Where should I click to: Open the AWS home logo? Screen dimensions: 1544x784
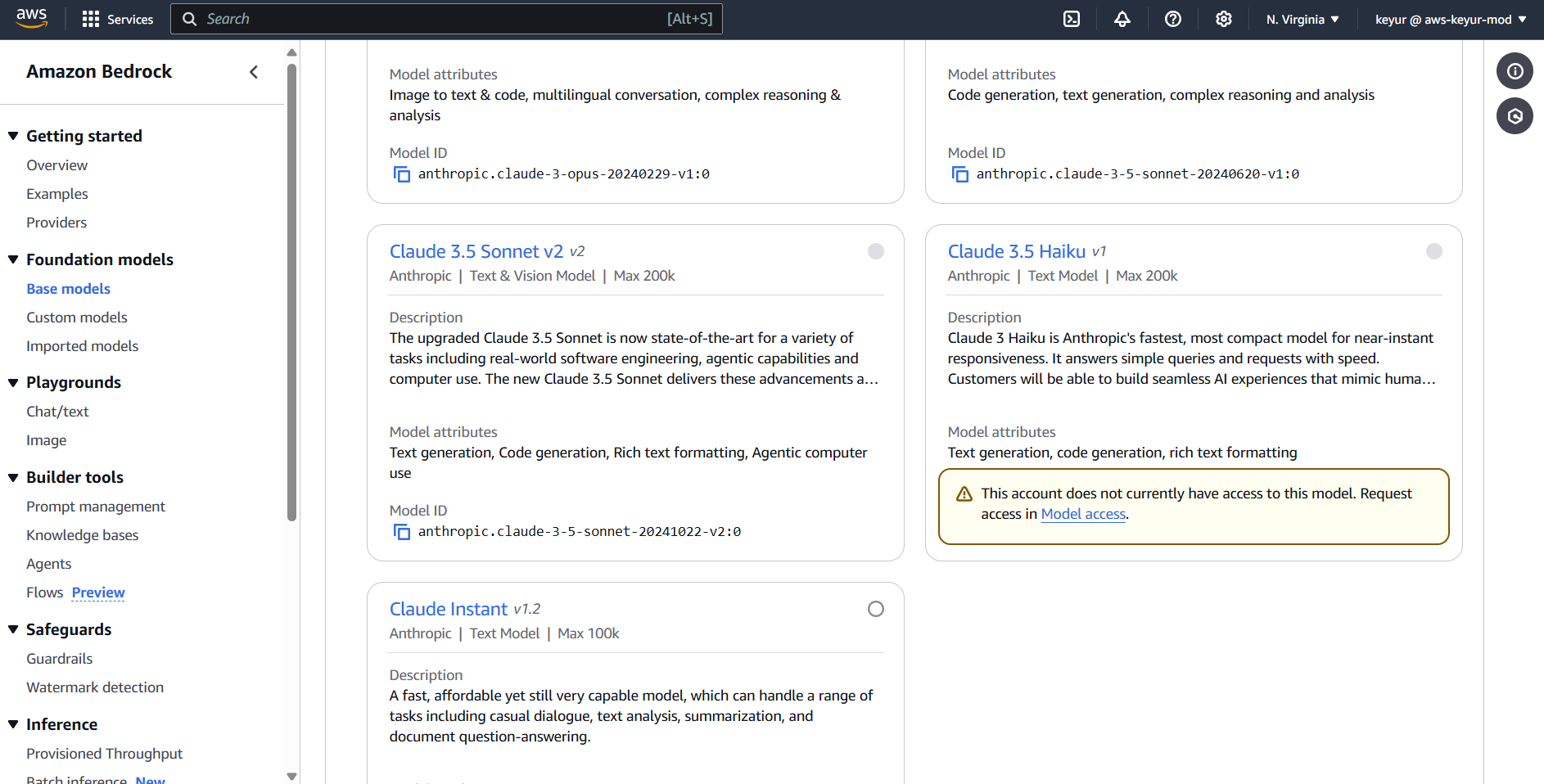click(31, 18)
